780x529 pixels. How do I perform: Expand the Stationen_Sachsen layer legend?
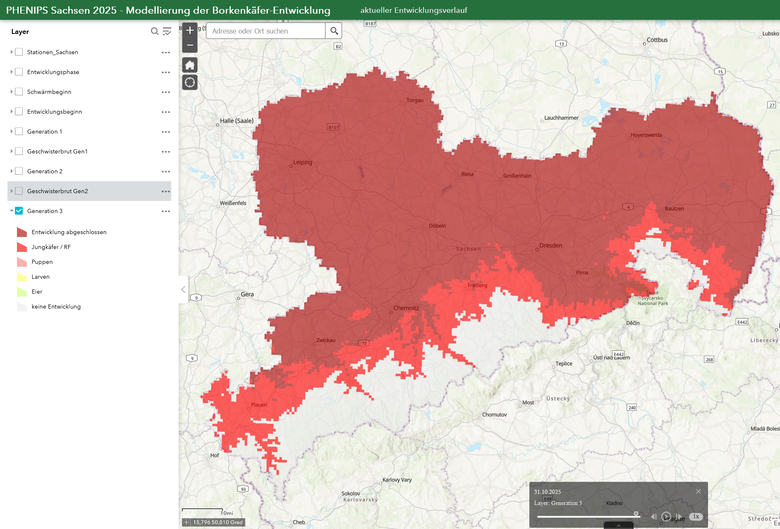(x=11, y=52)
